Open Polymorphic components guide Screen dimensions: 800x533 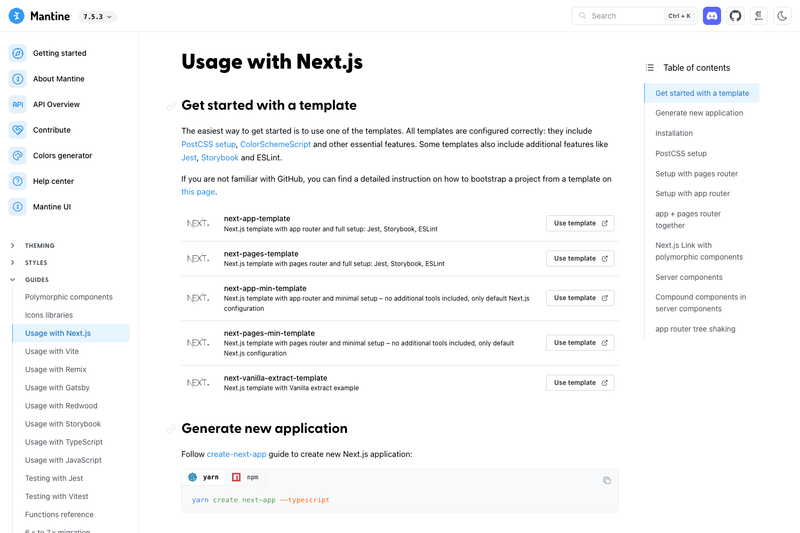(x=69, y=297)
